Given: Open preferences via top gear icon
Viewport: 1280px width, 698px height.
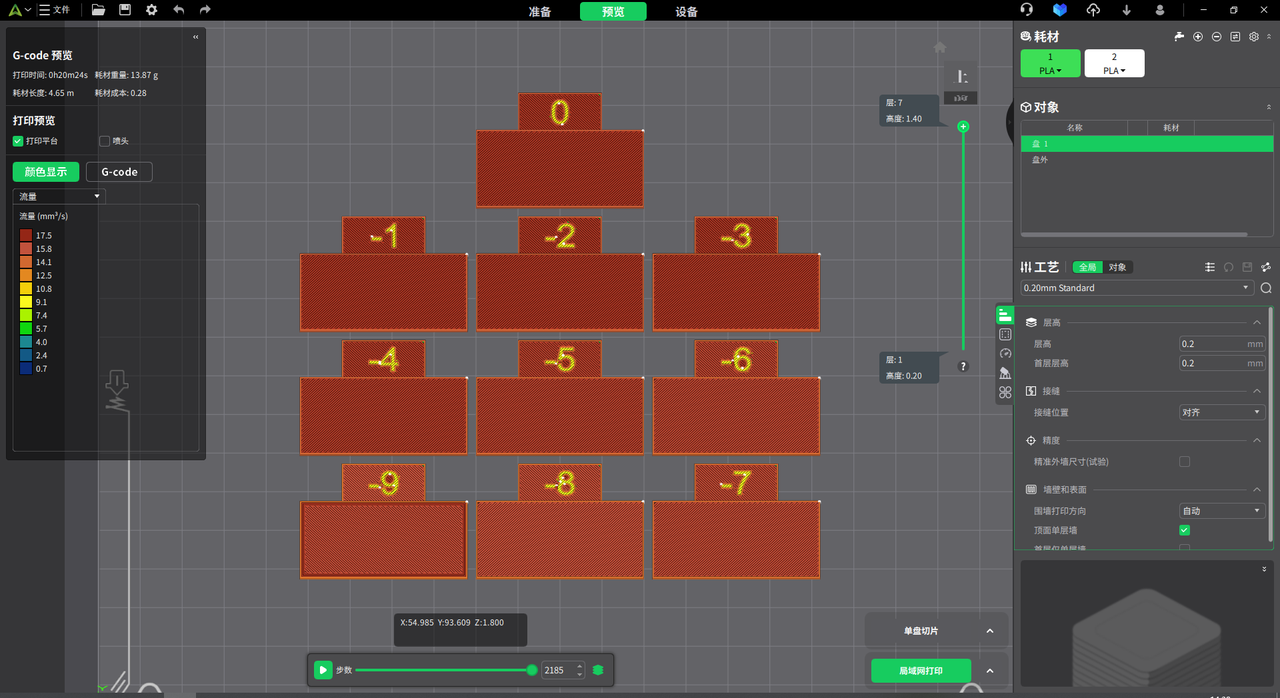Looking at the screenshot, I should coord(151,10).
